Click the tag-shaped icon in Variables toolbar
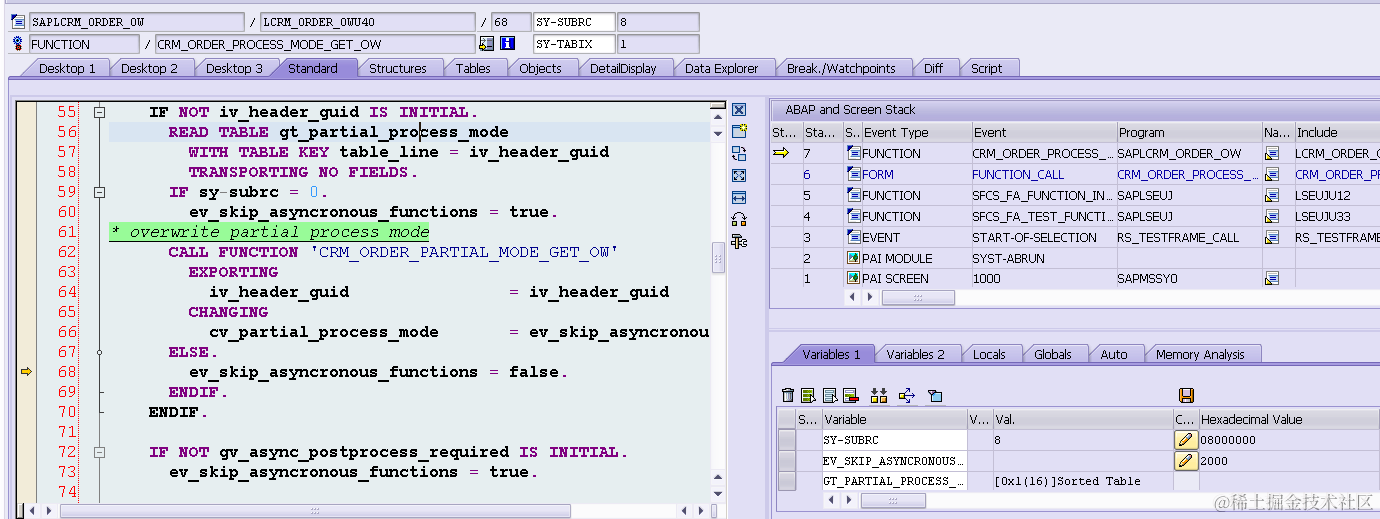The image size is (1380, 519). [x=935, y=395]
